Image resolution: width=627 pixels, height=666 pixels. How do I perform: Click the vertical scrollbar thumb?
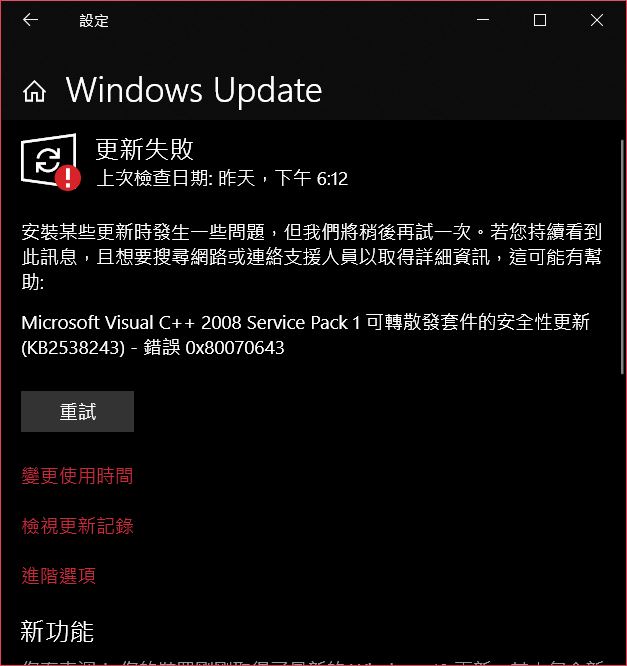(622, 257)
